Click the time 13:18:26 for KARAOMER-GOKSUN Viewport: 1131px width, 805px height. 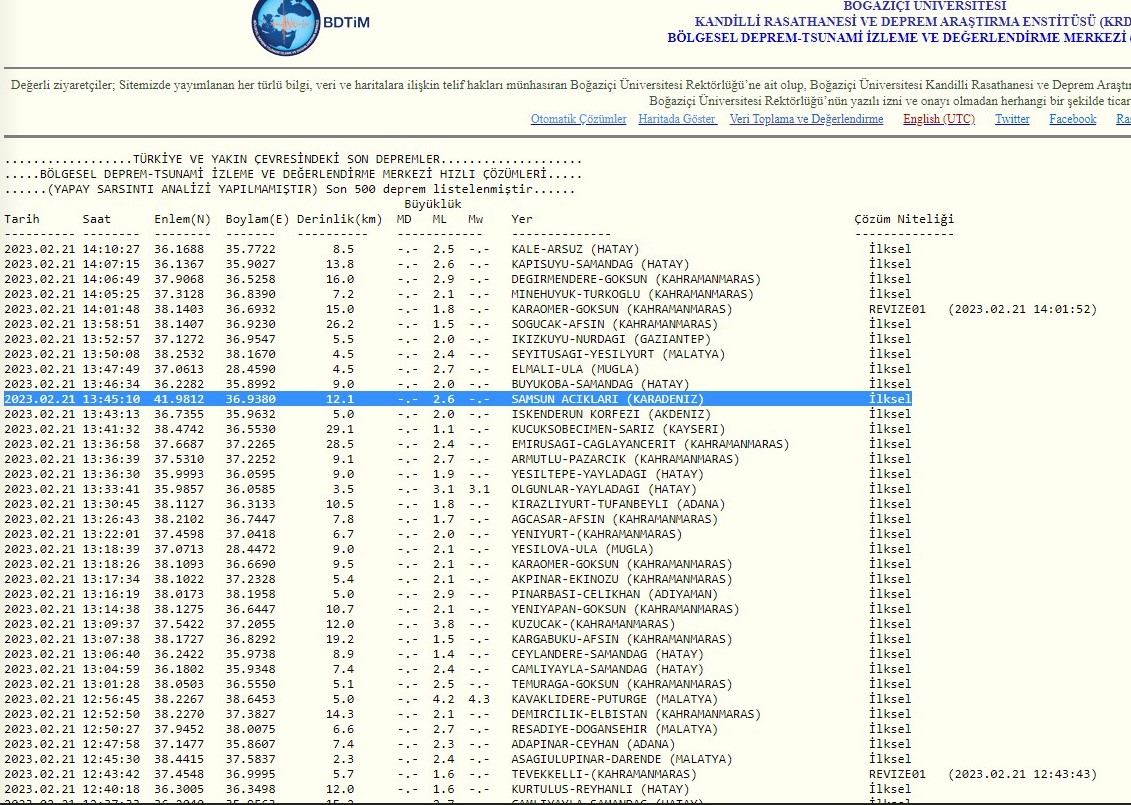(x=111, y=564)
